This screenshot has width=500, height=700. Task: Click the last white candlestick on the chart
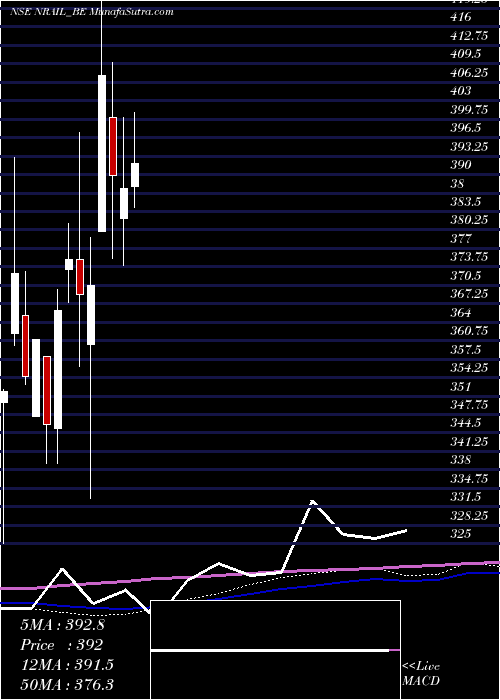tap(135, 175)
